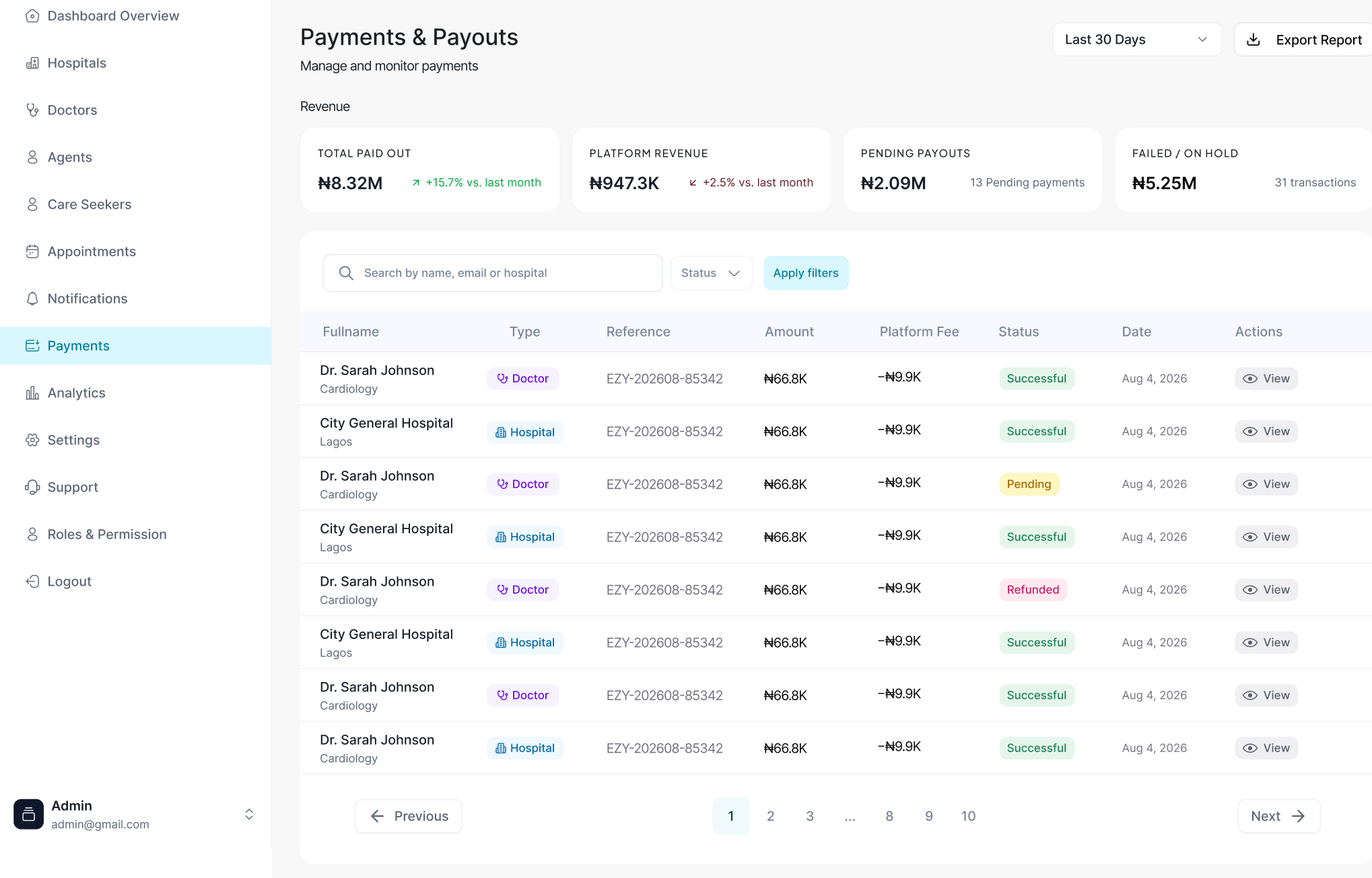Jump to page 10
This screenshot has height=878, width=1372.
pyautogui.click(x=968, y=816)
